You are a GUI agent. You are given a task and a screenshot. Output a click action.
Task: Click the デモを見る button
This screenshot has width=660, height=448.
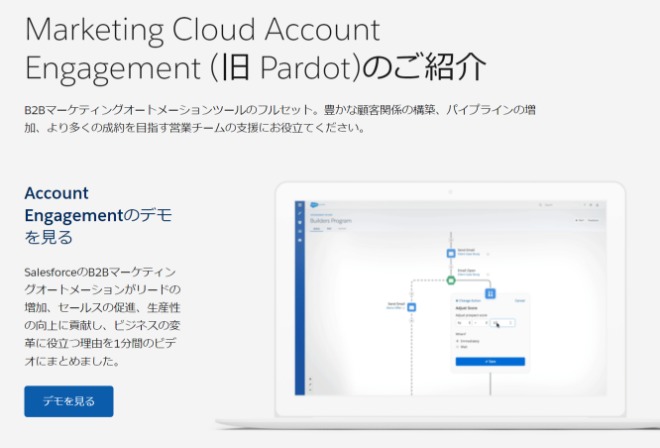69,401
